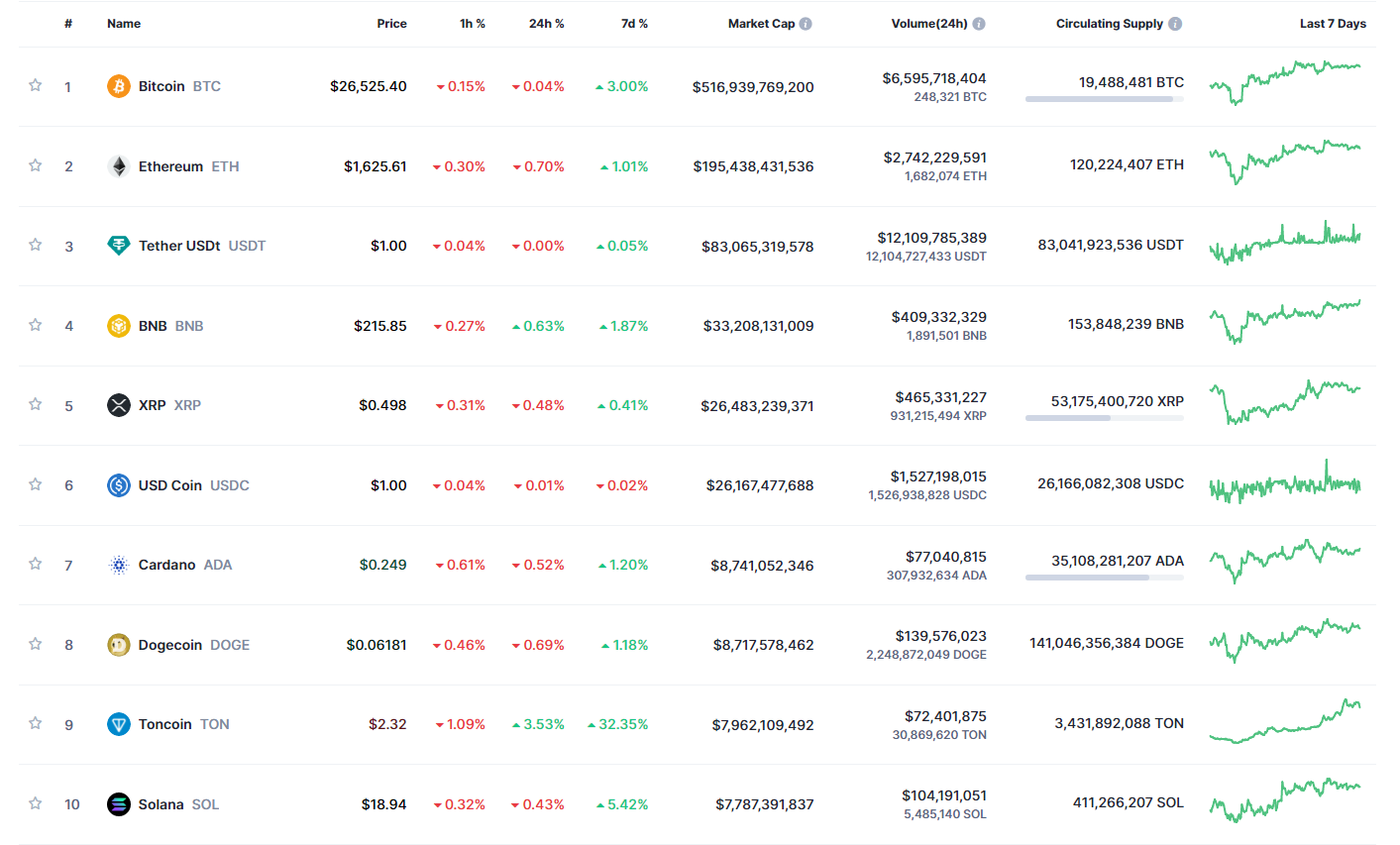Screen dimensions: 1400x845
Task: Sort by Circulating Supply header
Action: tap(1110, 24)
